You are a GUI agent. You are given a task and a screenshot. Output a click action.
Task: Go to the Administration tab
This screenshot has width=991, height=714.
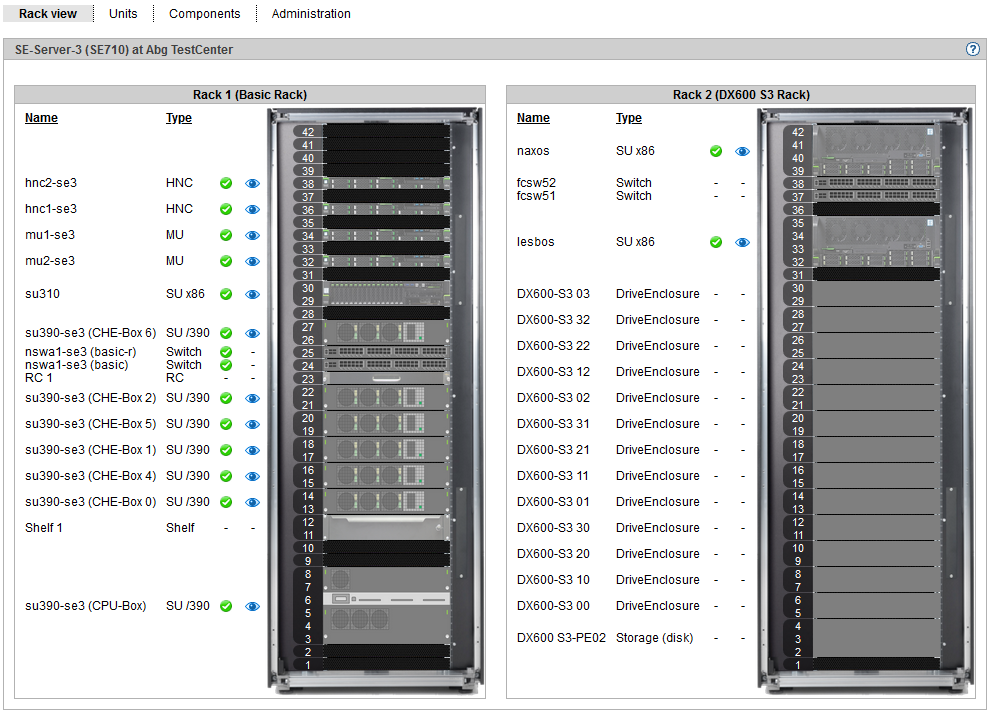[x=311, y=14]
